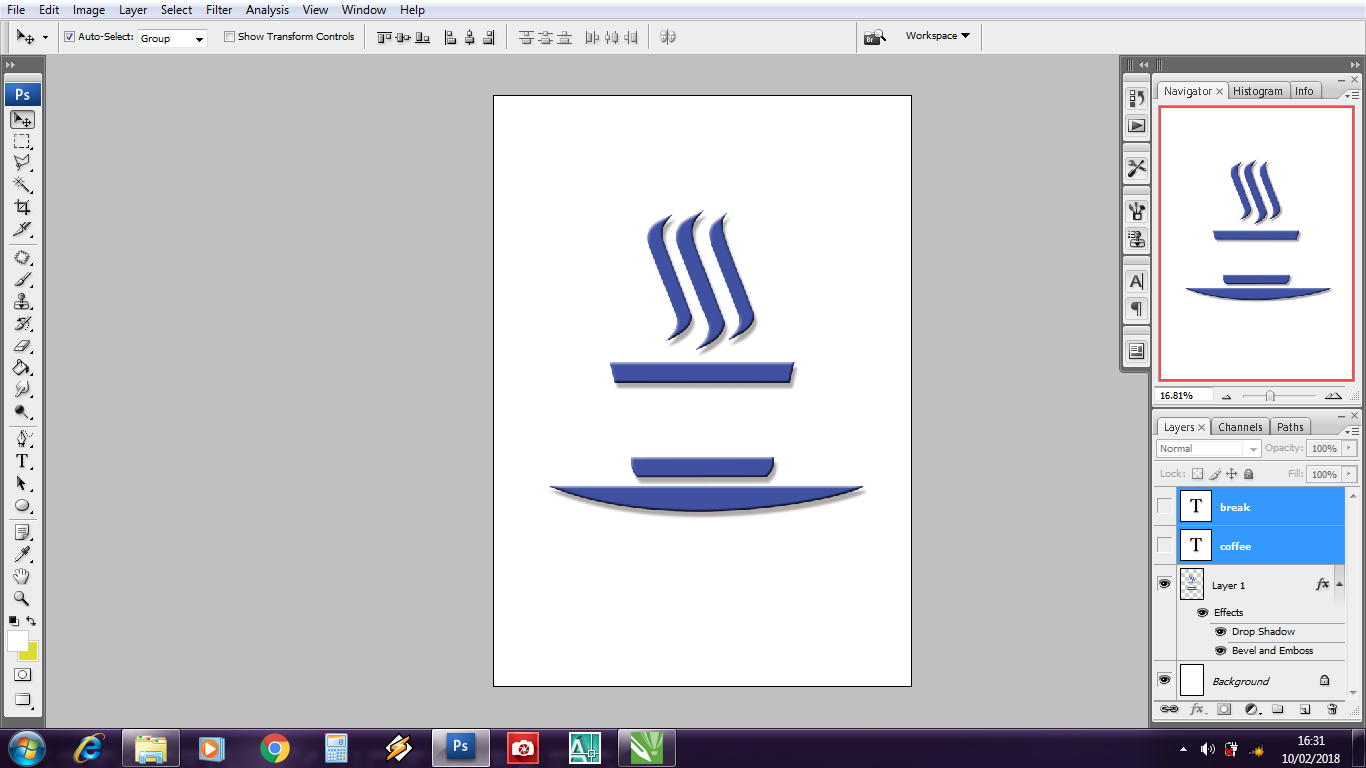Select the Magic Wand tool

22,185
